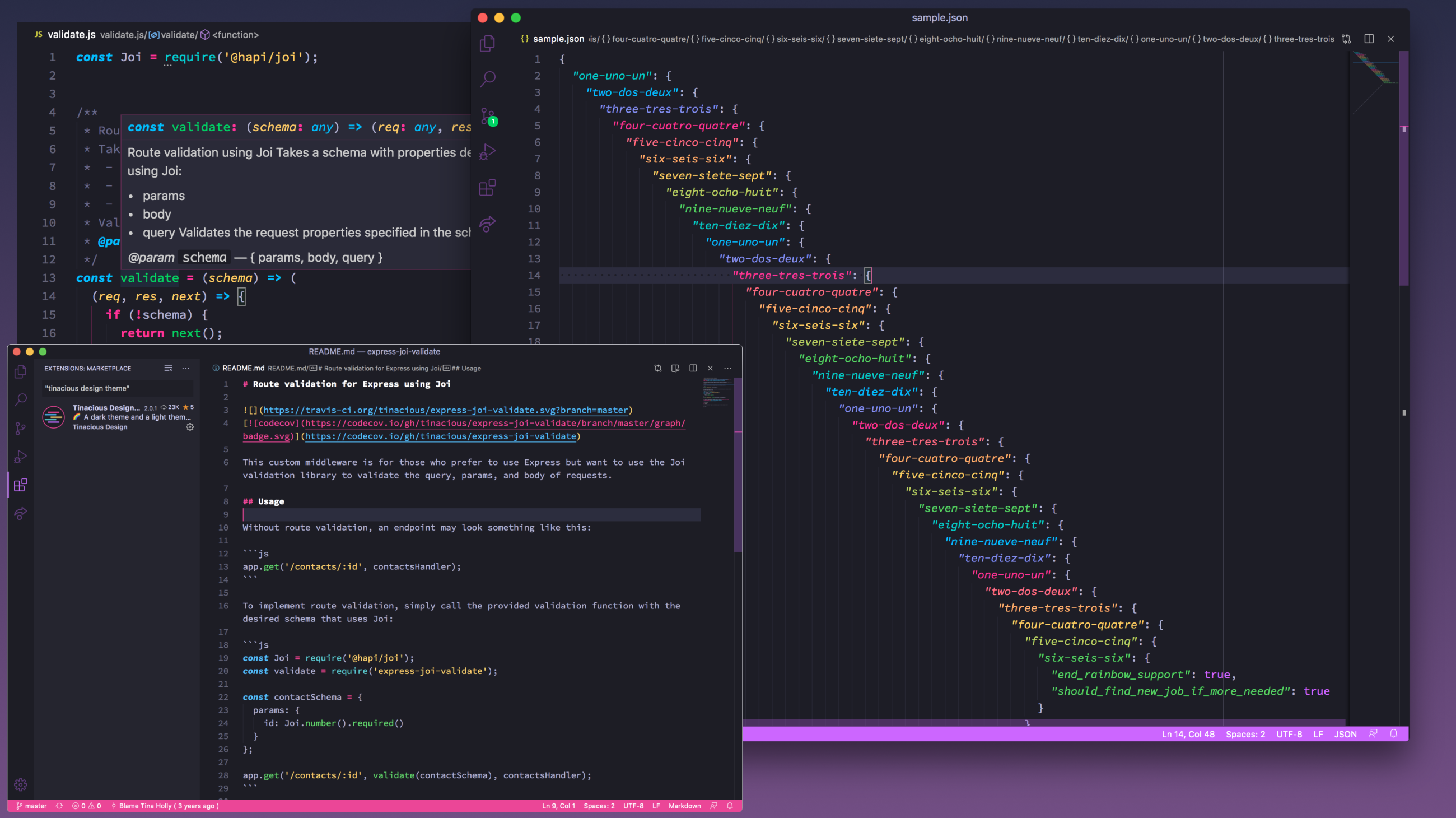Open Extensions view in sample.json window
This screenshot has height=818, width=1456.
(x=487, y=188)
